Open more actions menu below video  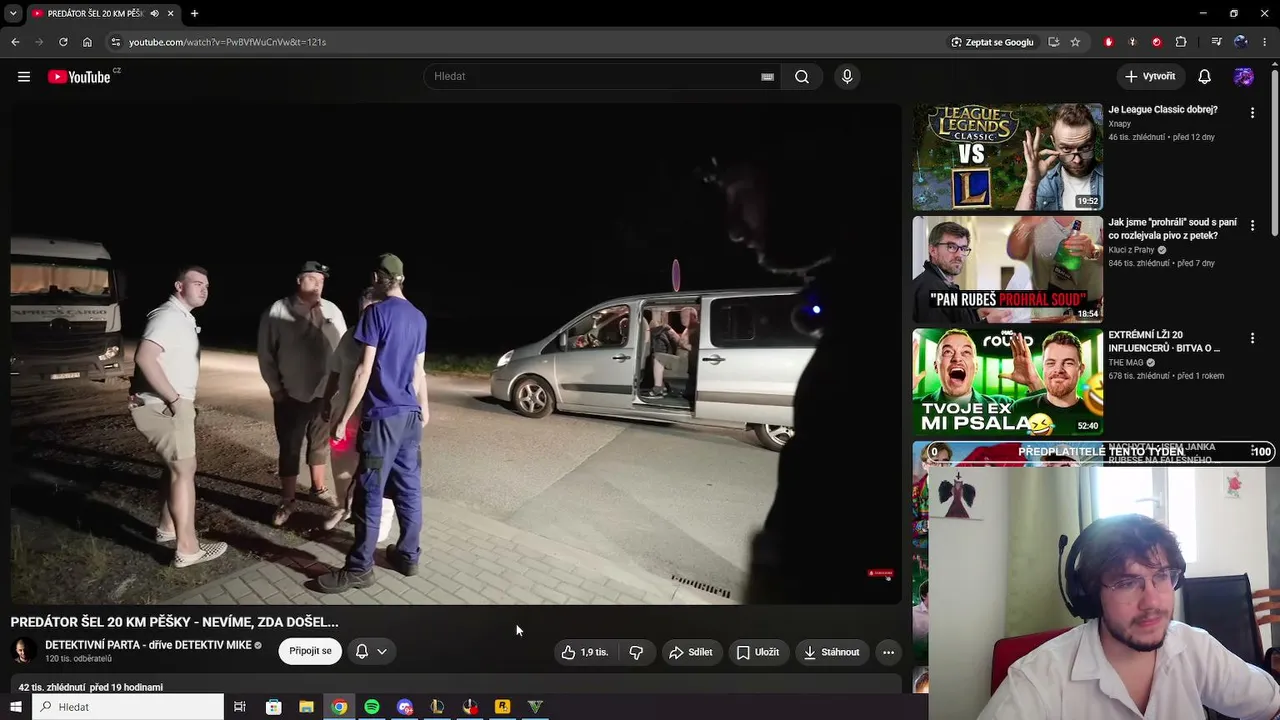click(x=888, y=652)
